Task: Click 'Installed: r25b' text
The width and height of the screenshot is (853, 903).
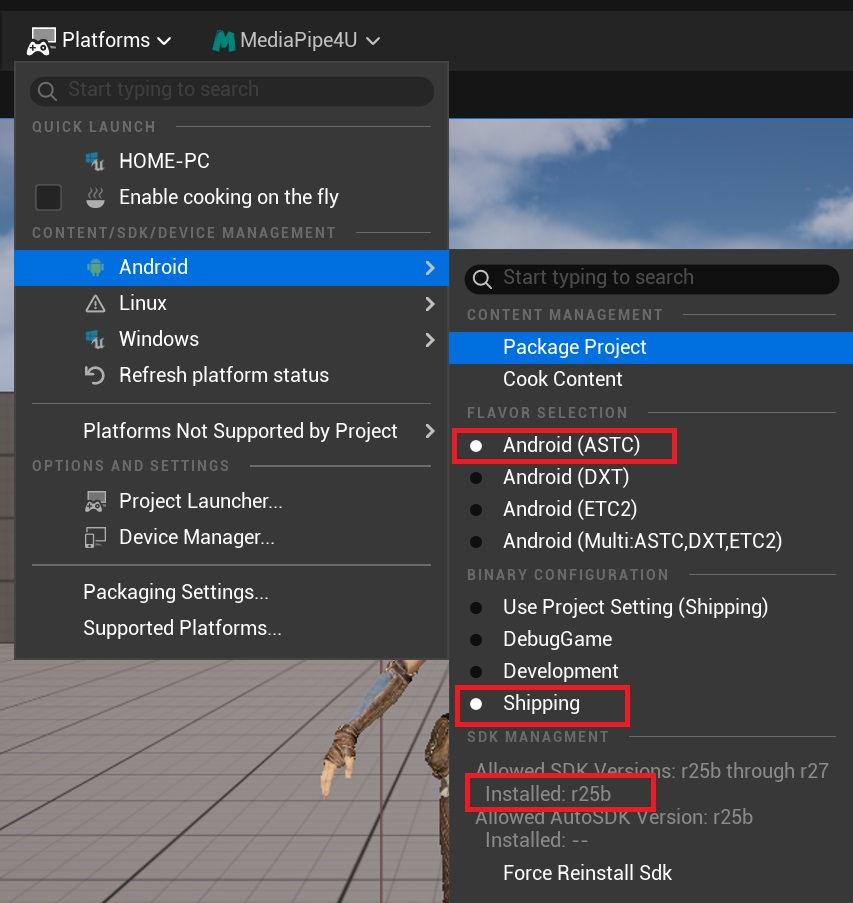Action: click(x=548, y=794)
